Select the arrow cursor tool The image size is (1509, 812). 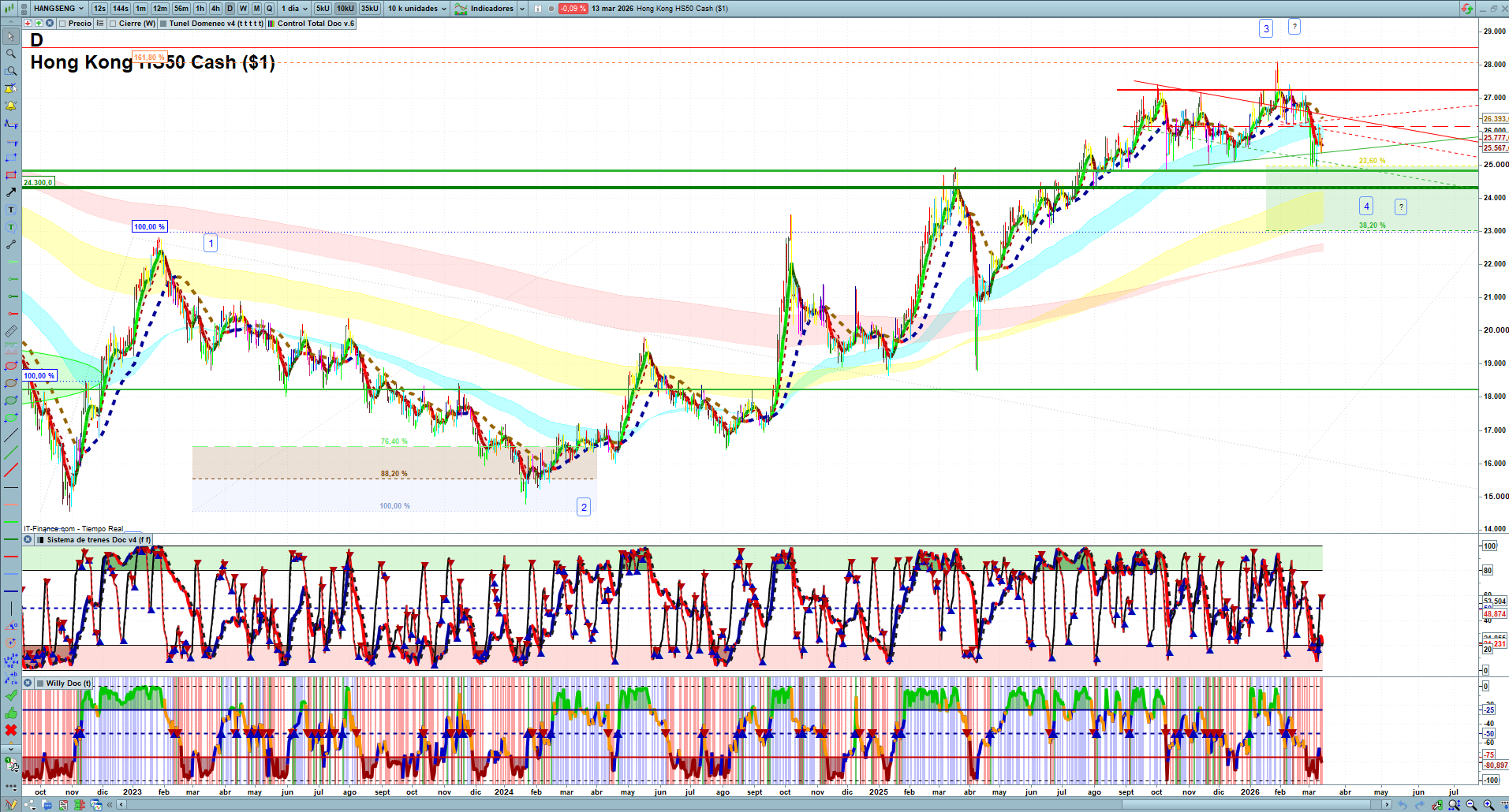(11, 36)
